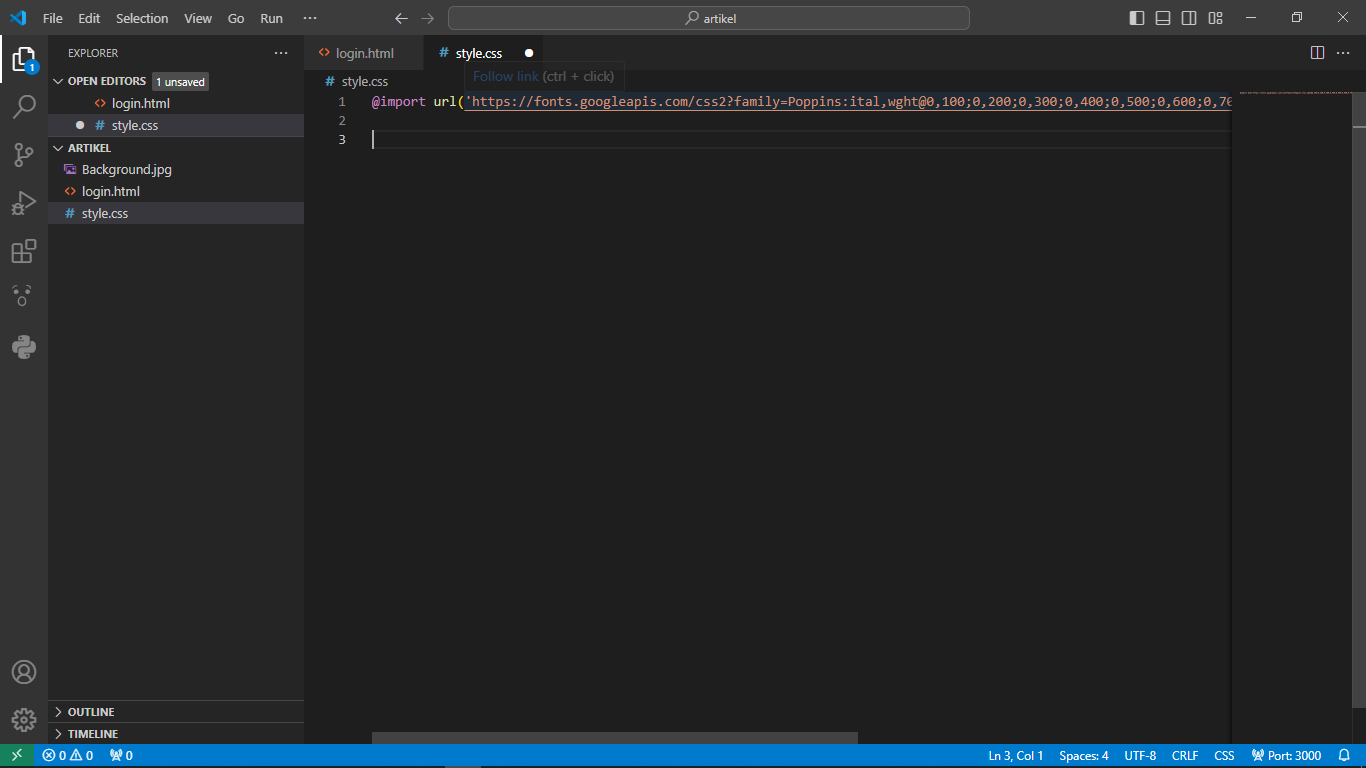Follow the Google Fonts URL link
Viewport: 1366px width, 768px height.
[846, 102]
